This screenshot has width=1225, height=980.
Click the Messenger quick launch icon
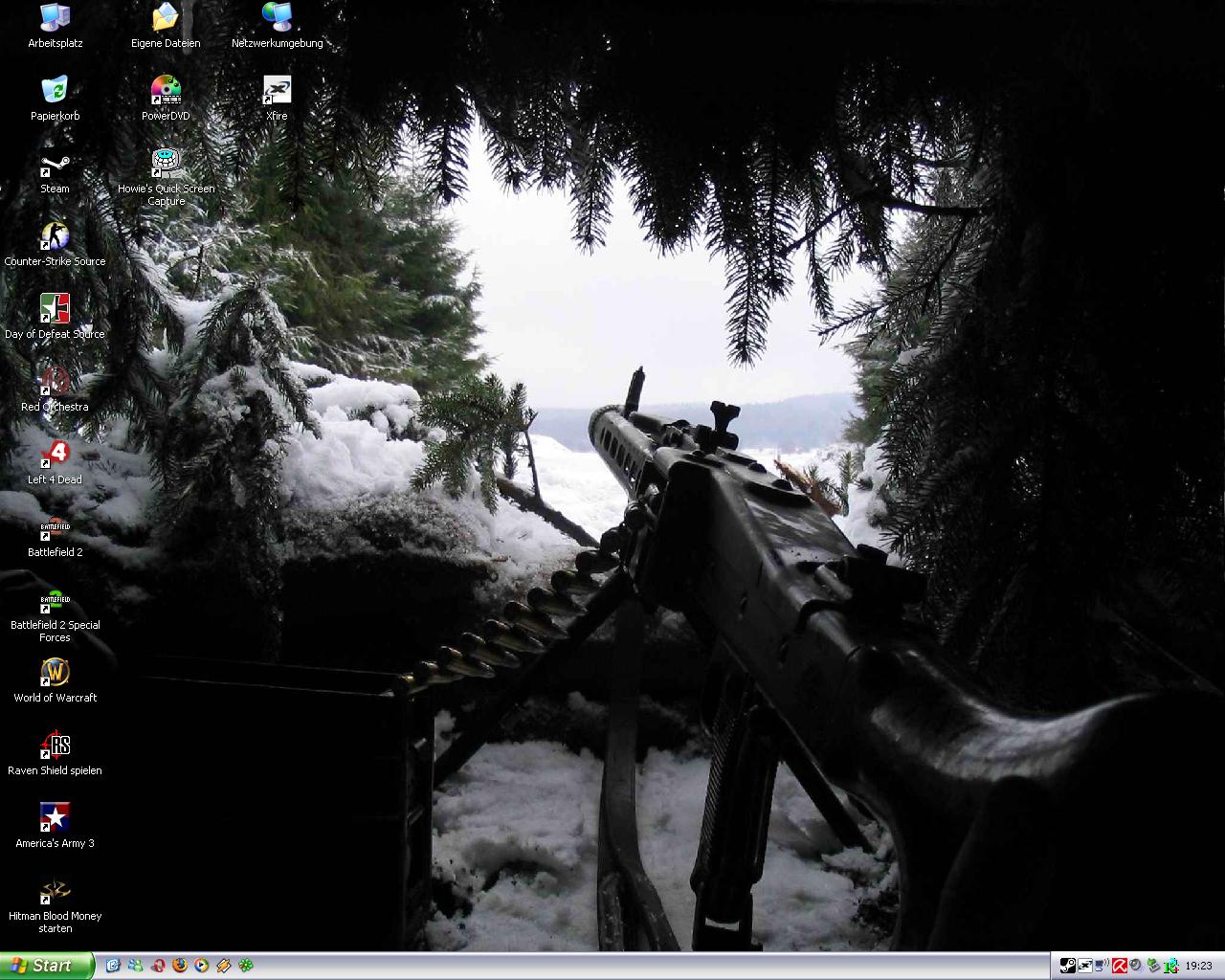[x=135, y=966]
